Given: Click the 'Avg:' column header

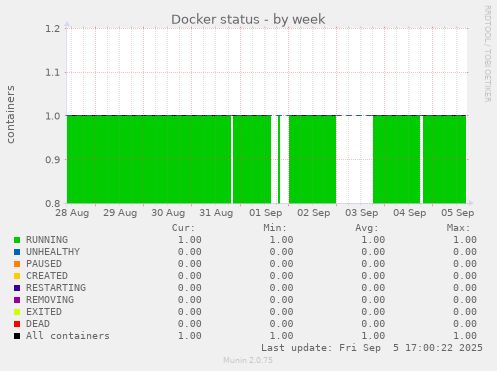Looking at the screenshot, I should point(367,228).
